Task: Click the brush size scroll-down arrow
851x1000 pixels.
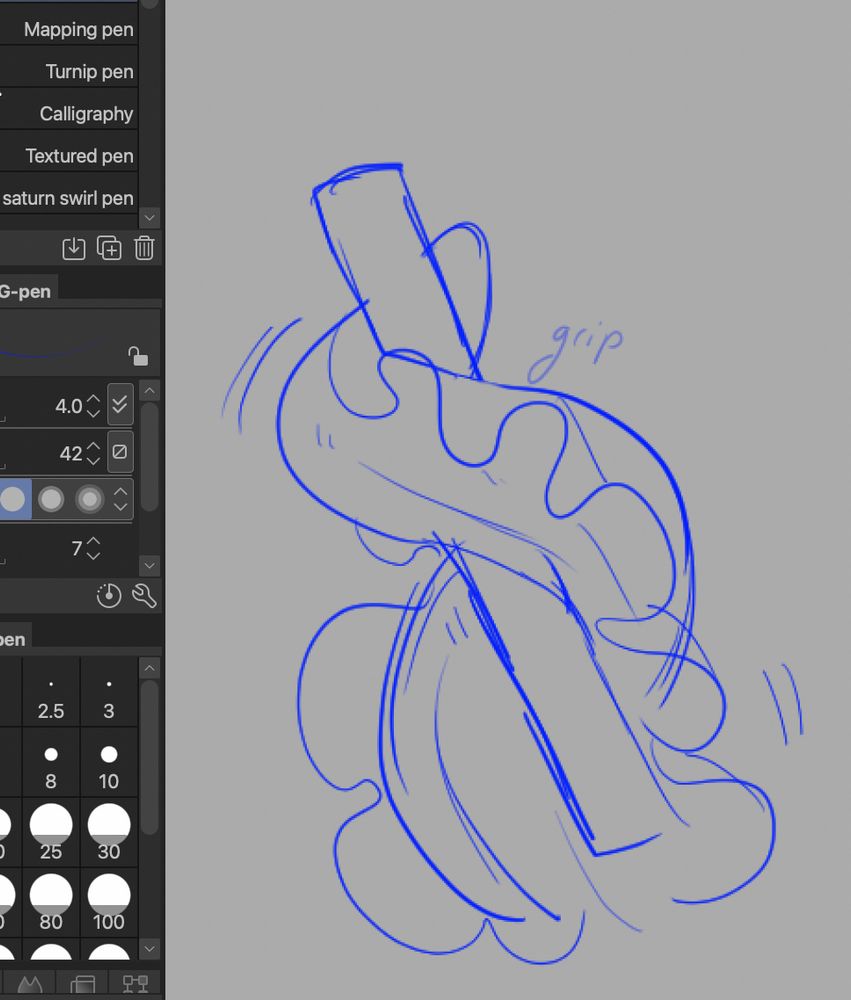Action: tap(149, 948)
